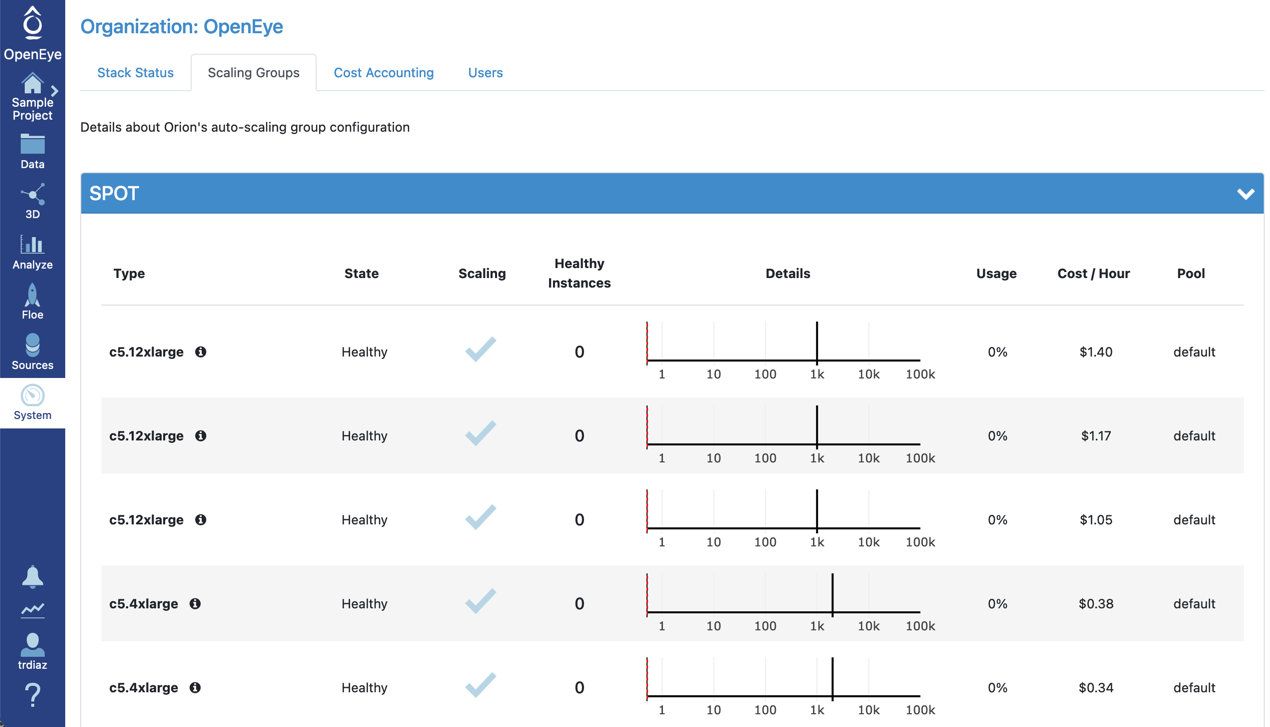Click the OpenEye logo icon
This screenshot has height=727, width=1270.
point(32,22)
